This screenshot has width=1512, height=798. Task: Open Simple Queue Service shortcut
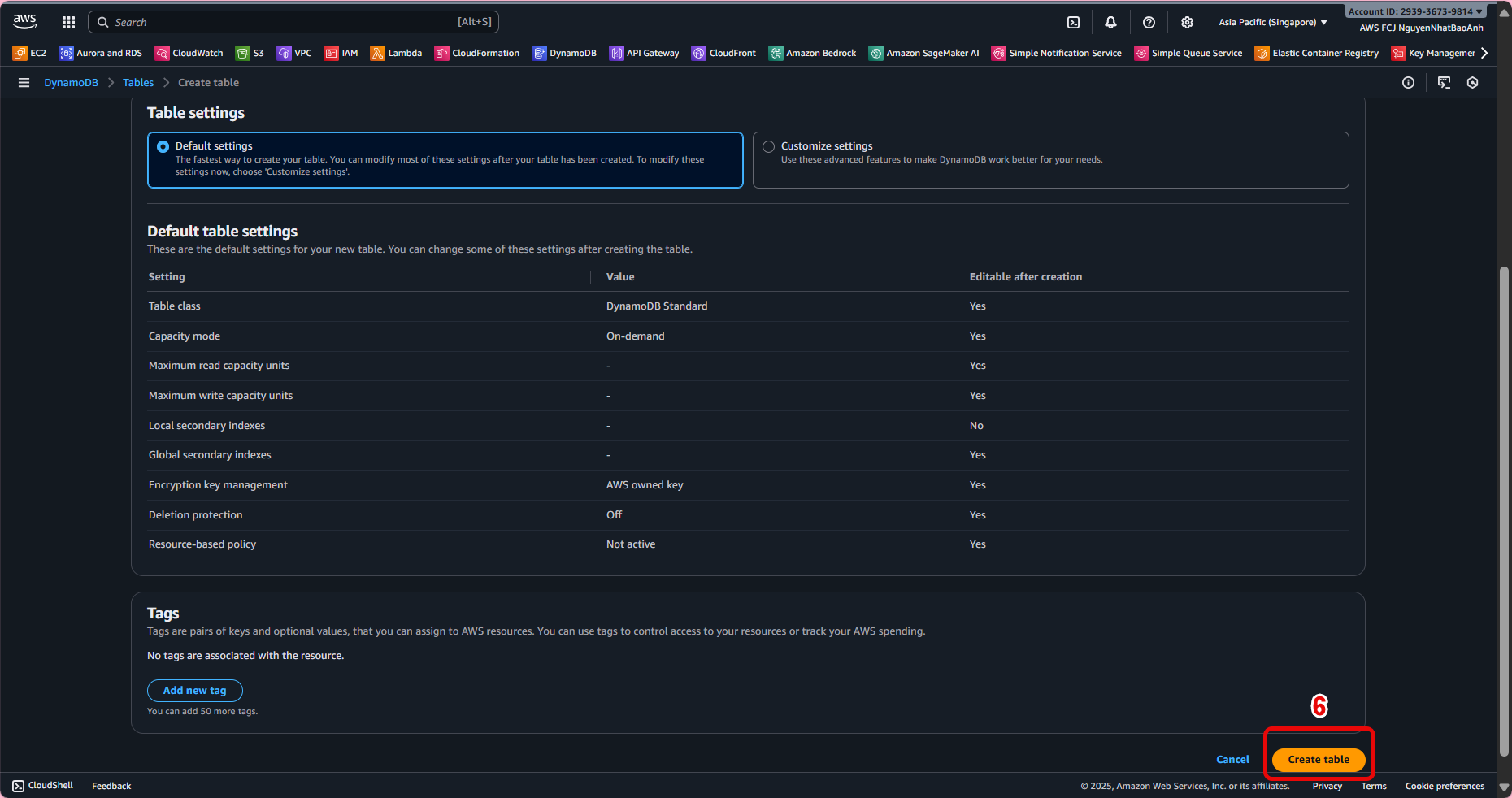click(1188, 53)
